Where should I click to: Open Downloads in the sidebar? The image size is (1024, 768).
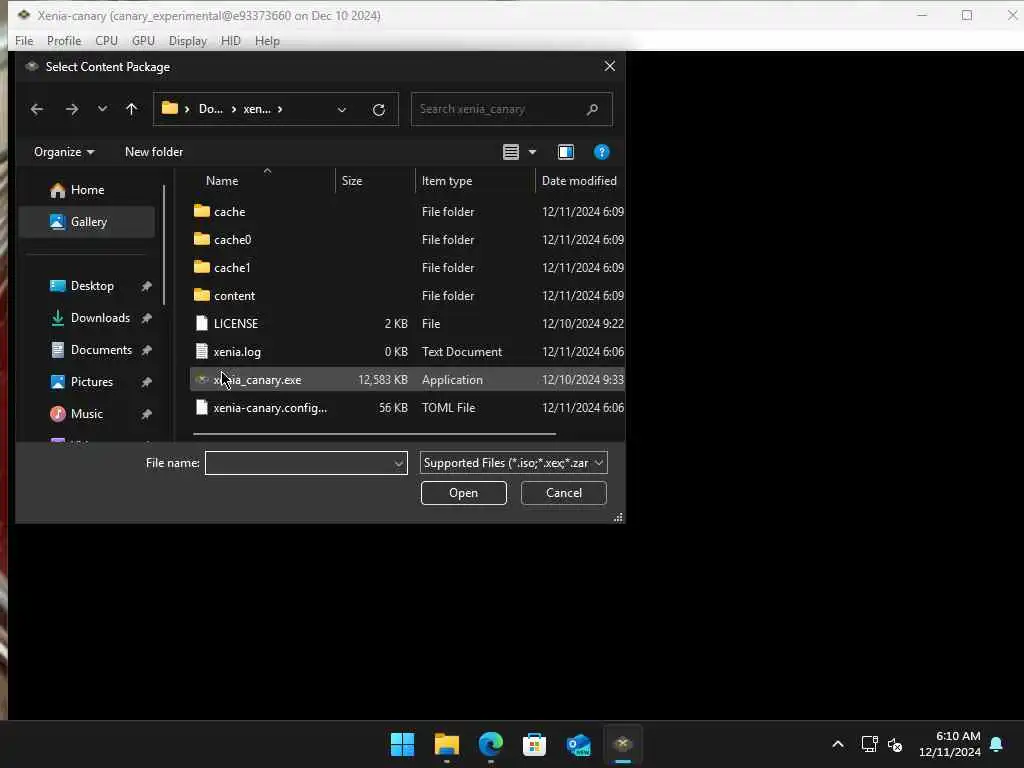100,318
